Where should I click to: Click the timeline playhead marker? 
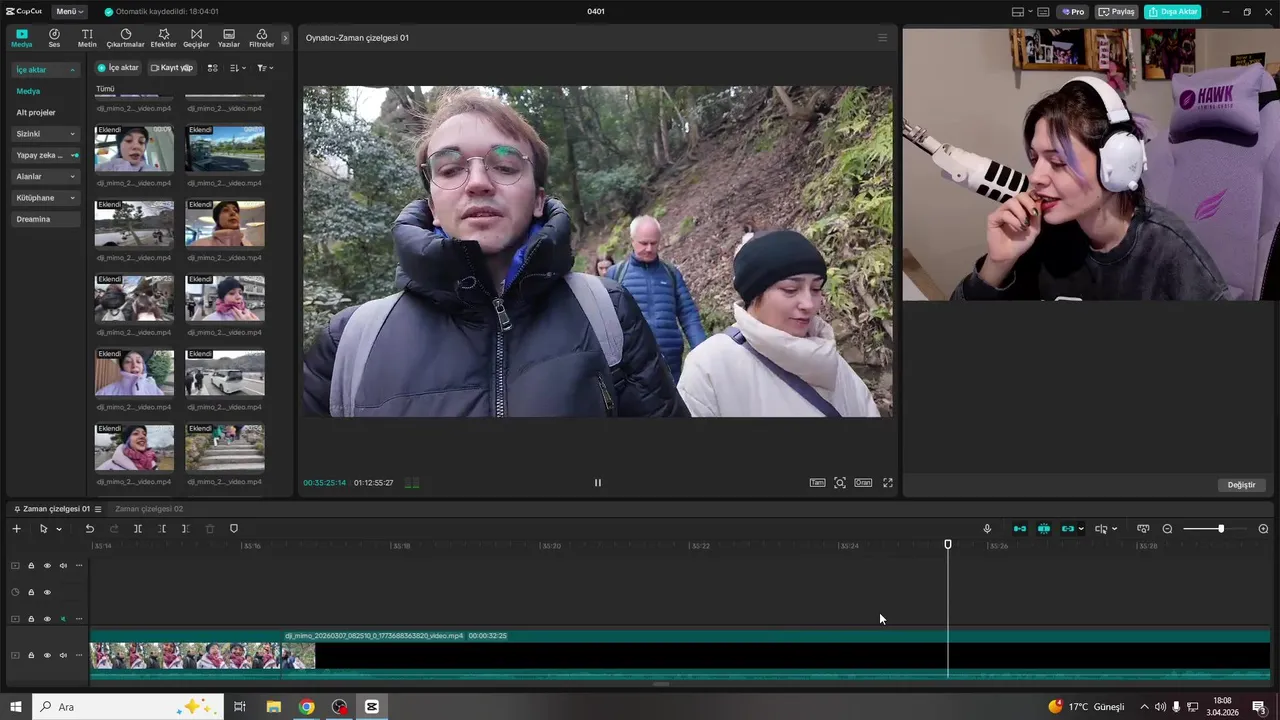click(948, 545)
